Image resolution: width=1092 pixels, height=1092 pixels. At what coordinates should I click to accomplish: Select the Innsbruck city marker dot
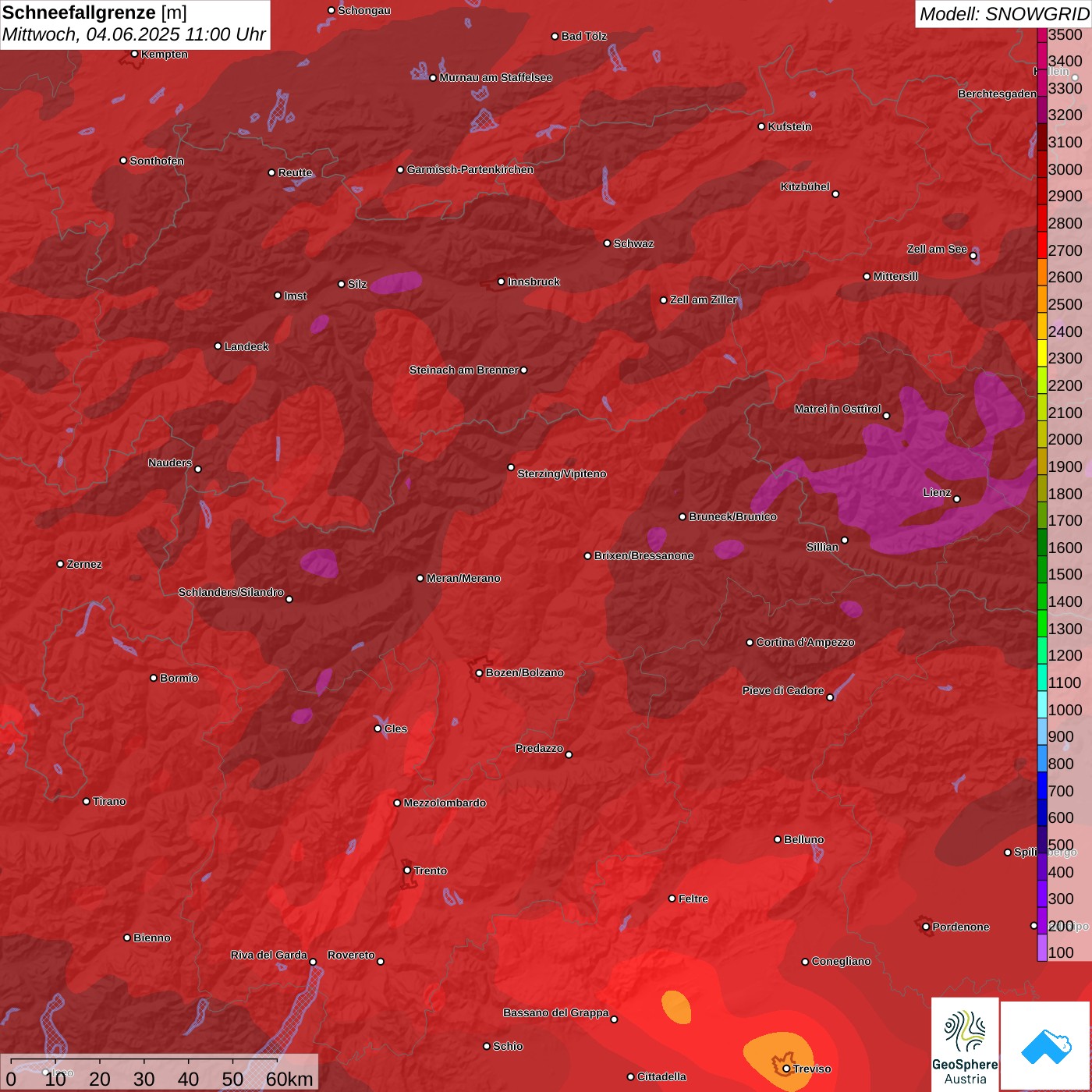coord(502,282)
